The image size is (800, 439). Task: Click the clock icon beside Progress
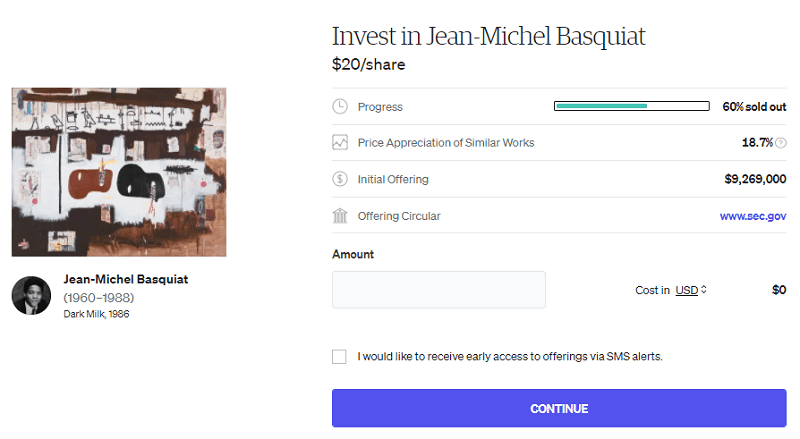tap(340, 106)
